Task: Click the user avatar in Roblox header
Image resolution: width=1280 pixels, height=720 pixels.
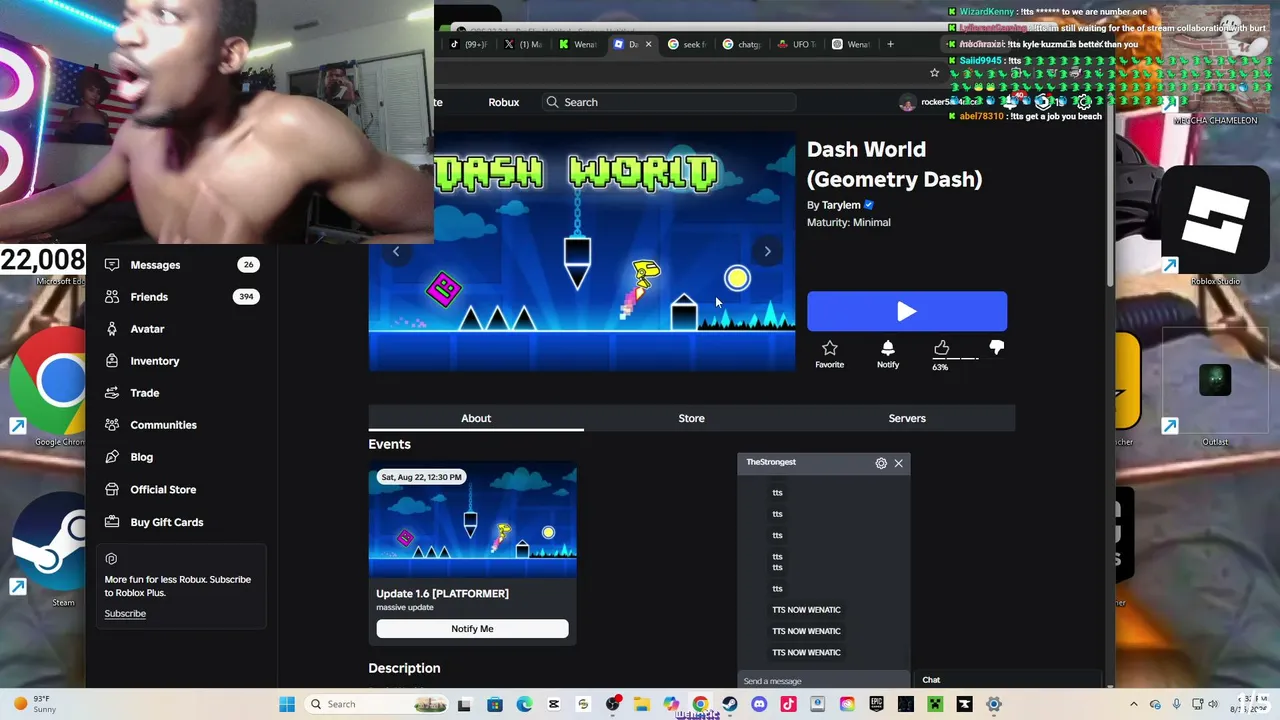Action: tap(907, 102)
